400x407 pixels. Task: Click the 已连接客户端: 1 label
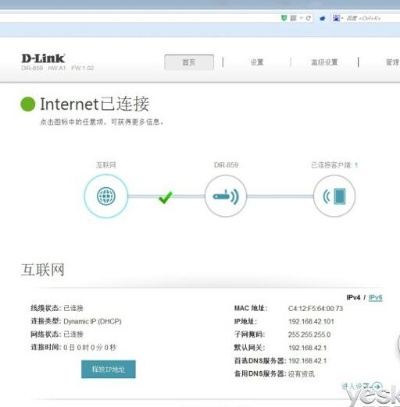[334, 165]
